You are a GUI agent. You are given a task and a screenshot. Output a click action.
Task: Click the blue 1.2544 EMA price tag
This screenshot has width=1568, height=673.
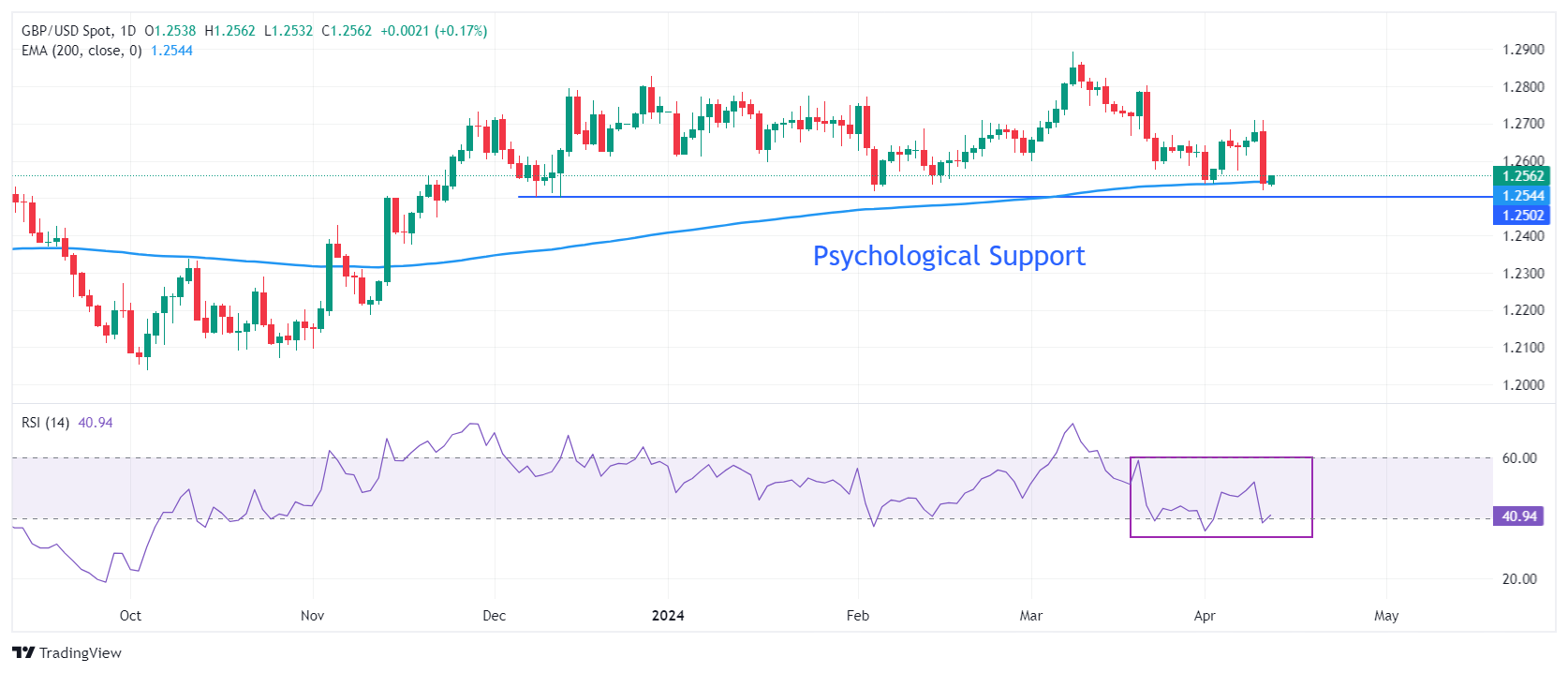point(1522,196)
